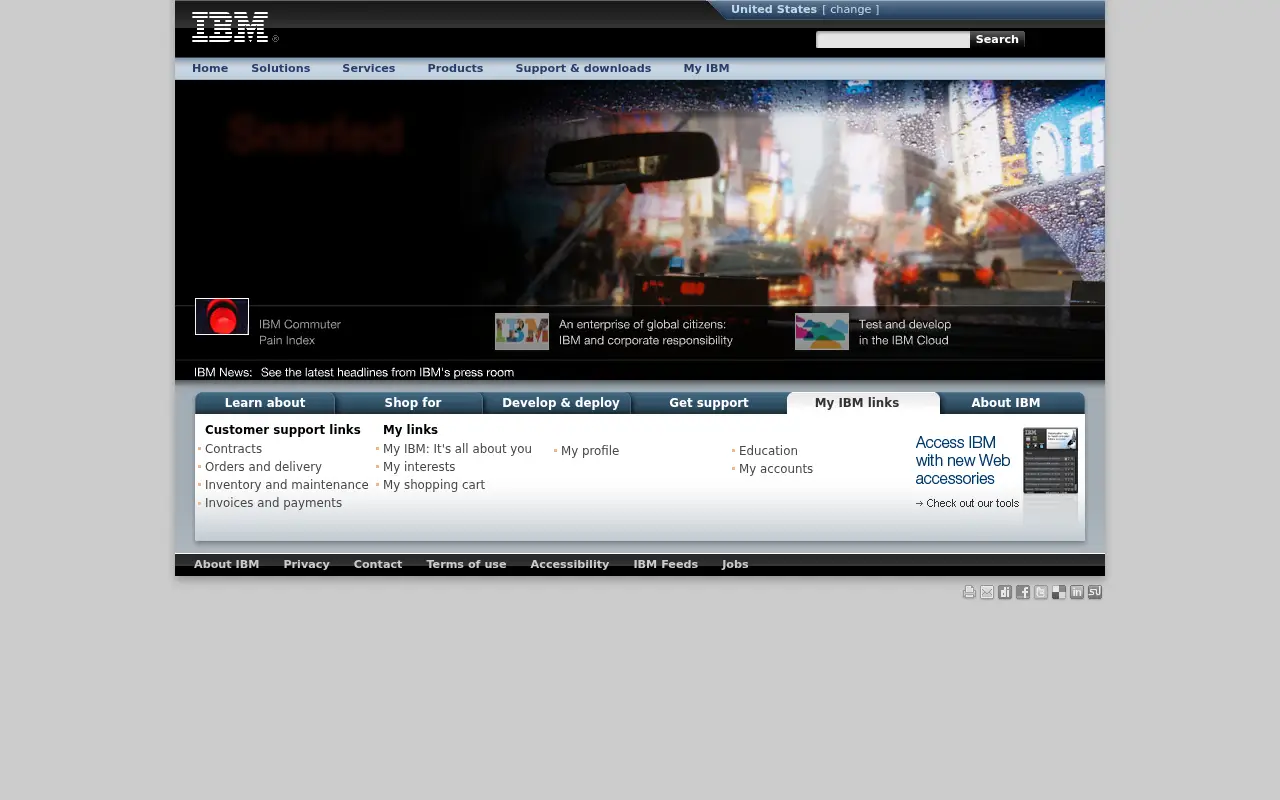Open the red traffic light thumbnail

click(x=222, y=317)
